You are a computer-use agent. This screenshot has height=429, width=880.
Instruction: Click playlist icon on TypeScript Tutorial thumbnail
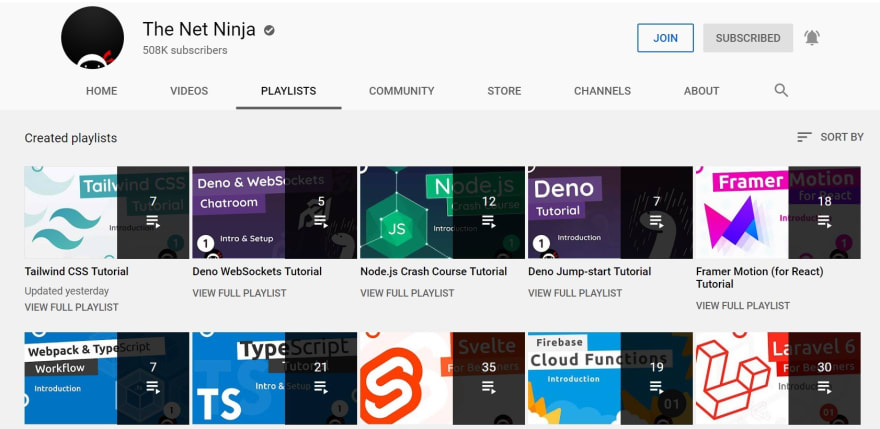pyautogui.click(x=320, y=386)
